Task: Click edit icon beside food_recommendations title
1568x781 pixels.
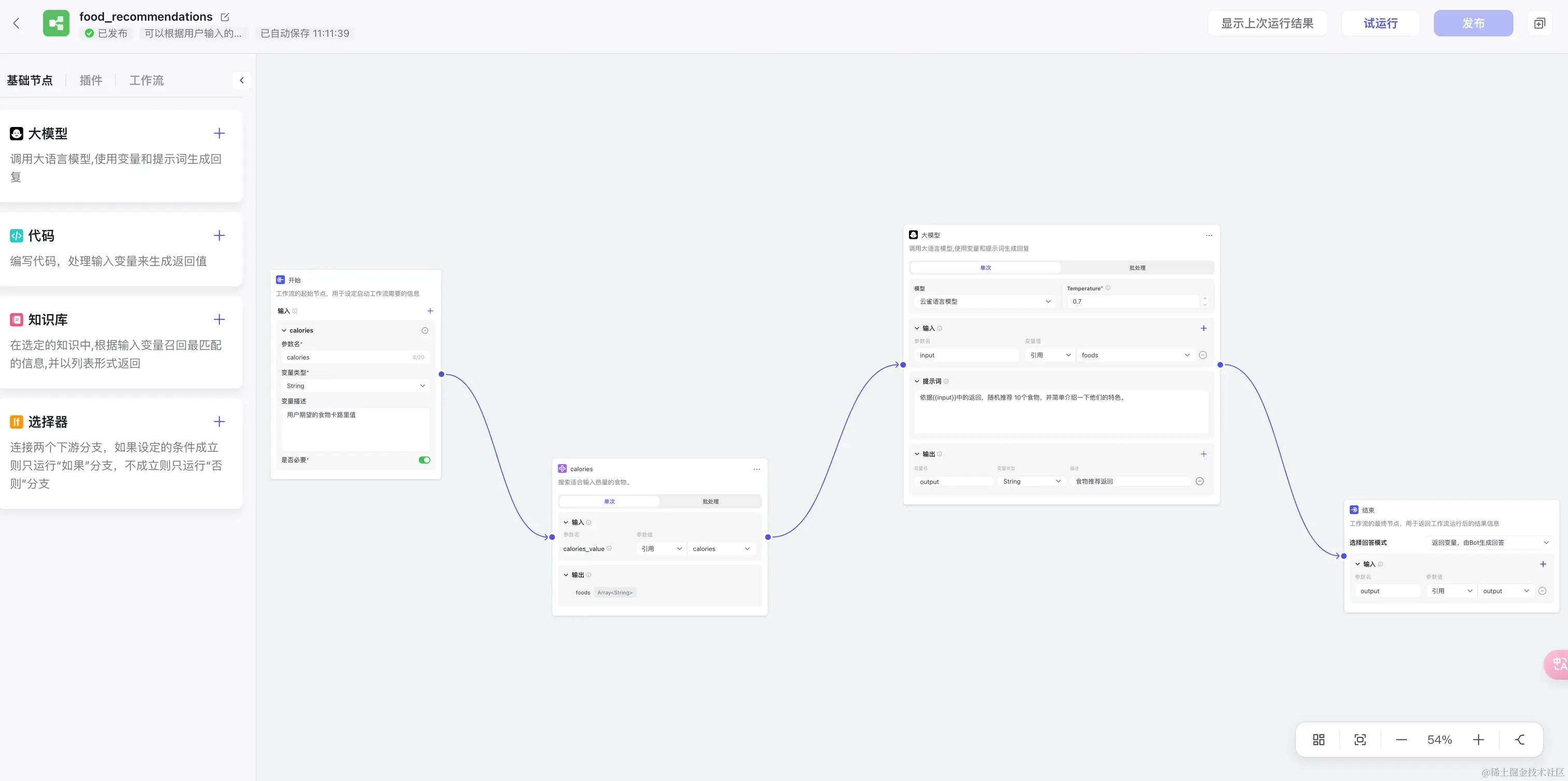Action: pyautogui.click(x=225, y=17)
